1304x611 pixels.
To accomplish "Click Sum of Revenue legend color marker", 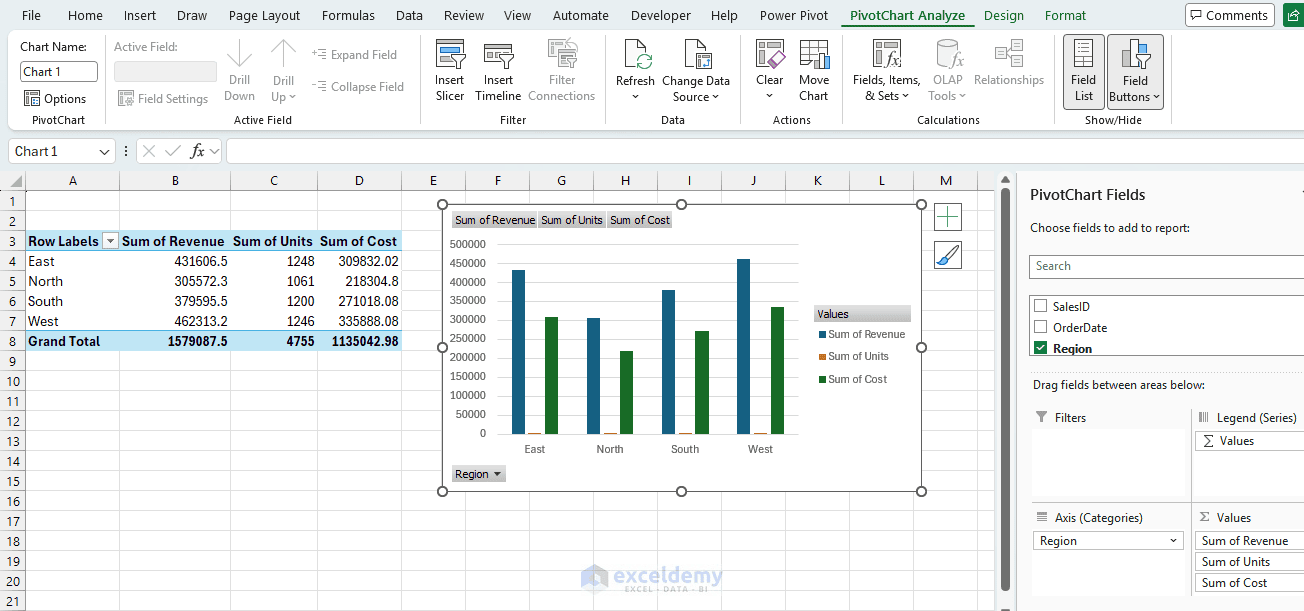I will click(822, 335).
